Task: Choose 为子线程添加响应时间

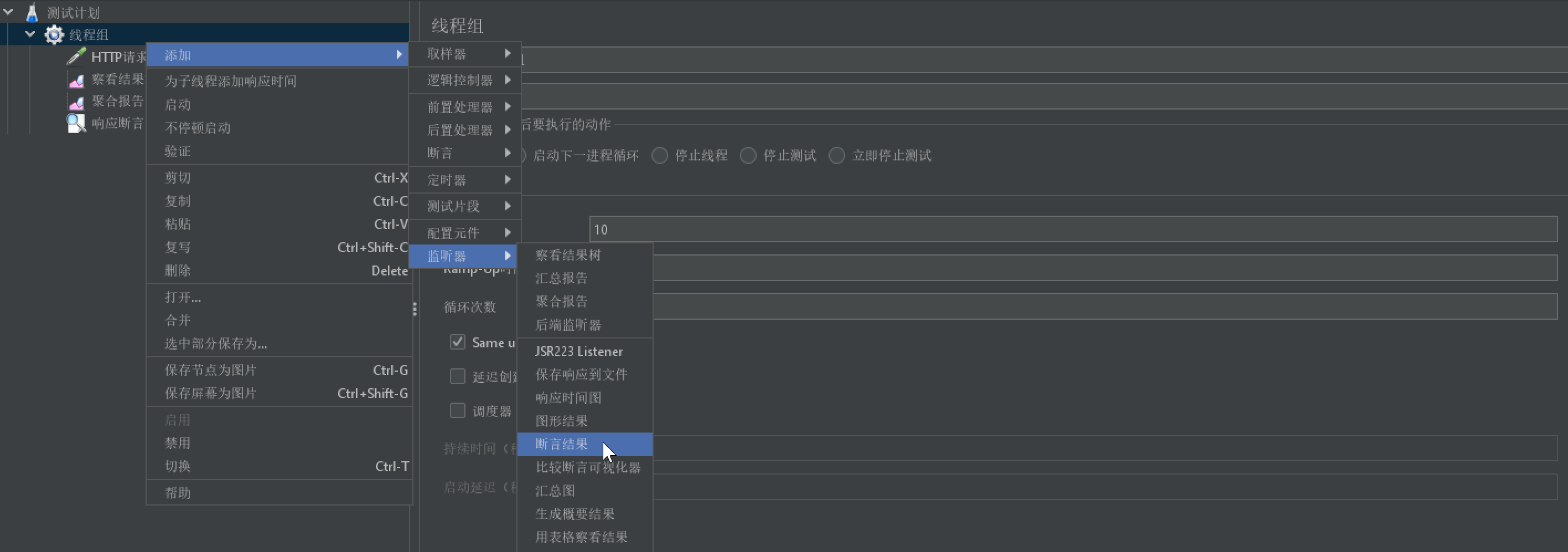Action: 279,81
